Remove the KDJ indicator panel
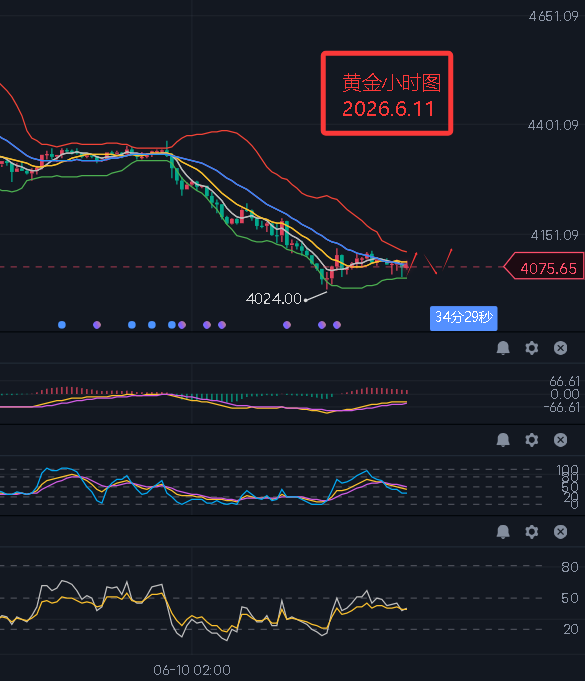This screenshot has height=681, width=585. click(x=560, y=440)
